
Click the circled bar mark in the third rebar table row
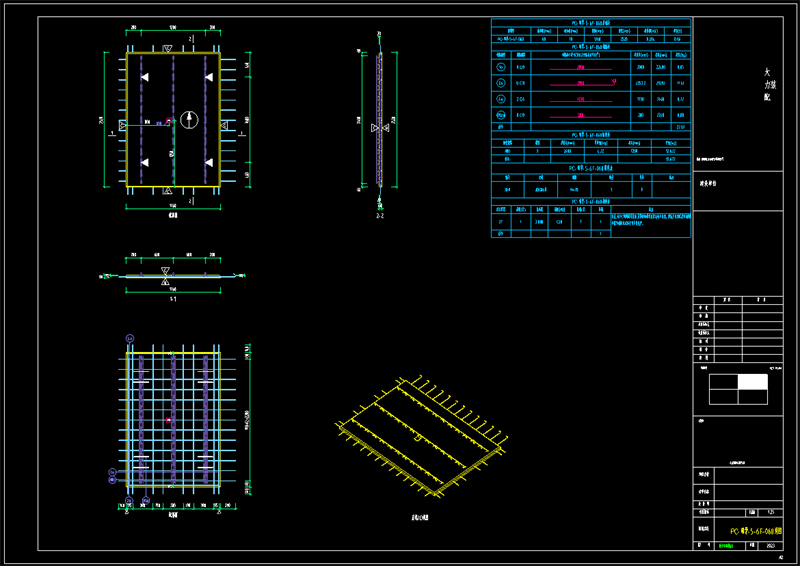[x=501, y=99]
